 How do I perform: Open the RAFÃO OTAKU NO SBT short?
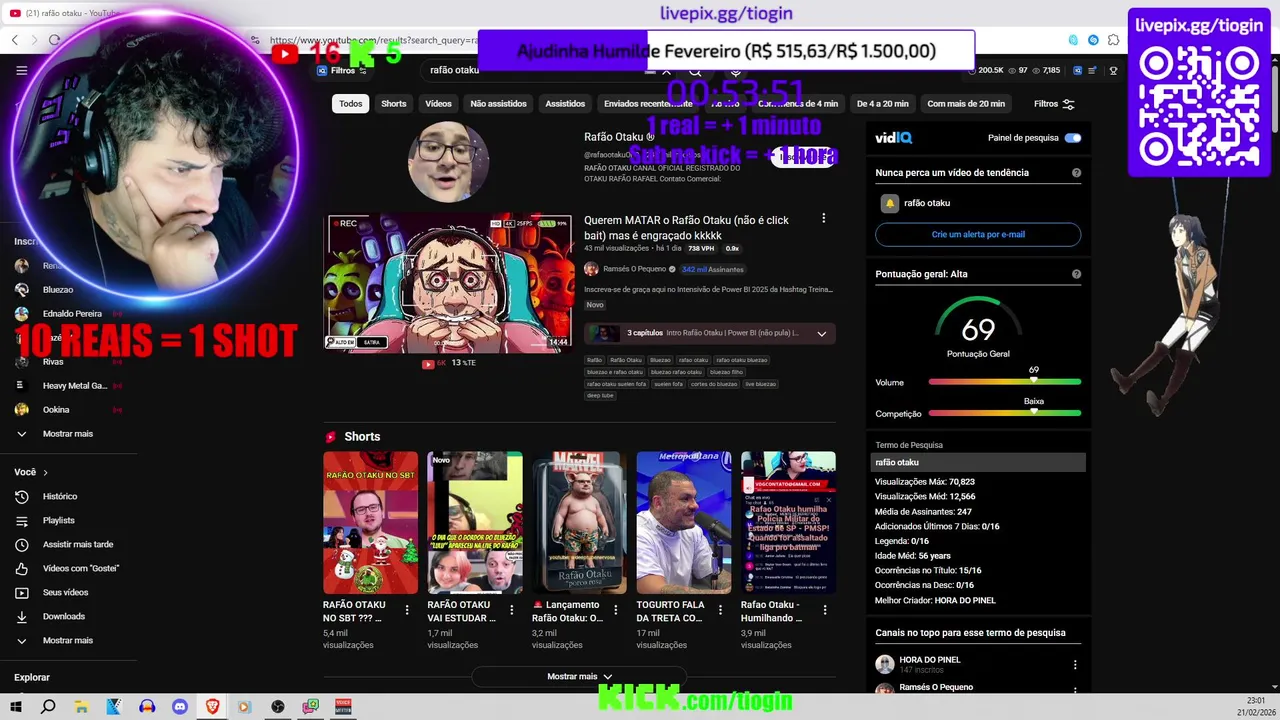pos(370,523)
